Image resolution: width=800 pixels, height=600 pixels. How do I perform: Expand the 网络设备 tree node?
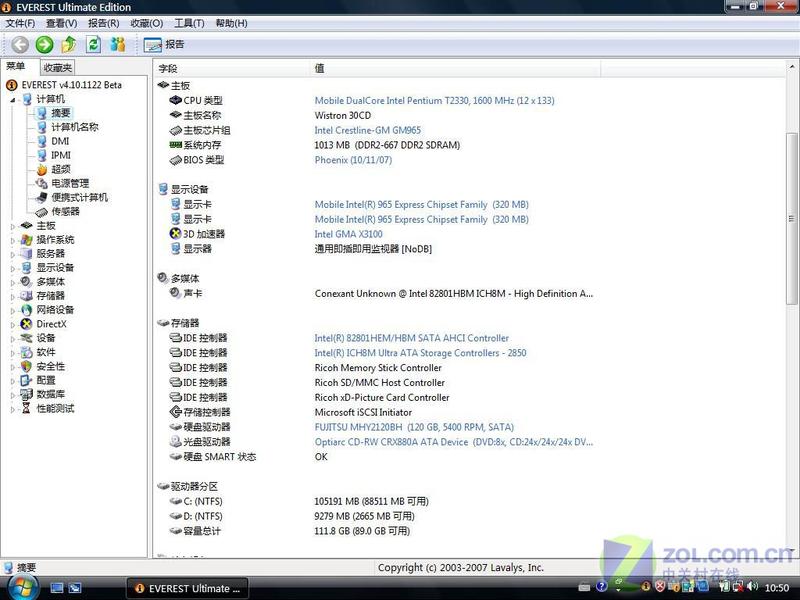pos(13,310)
